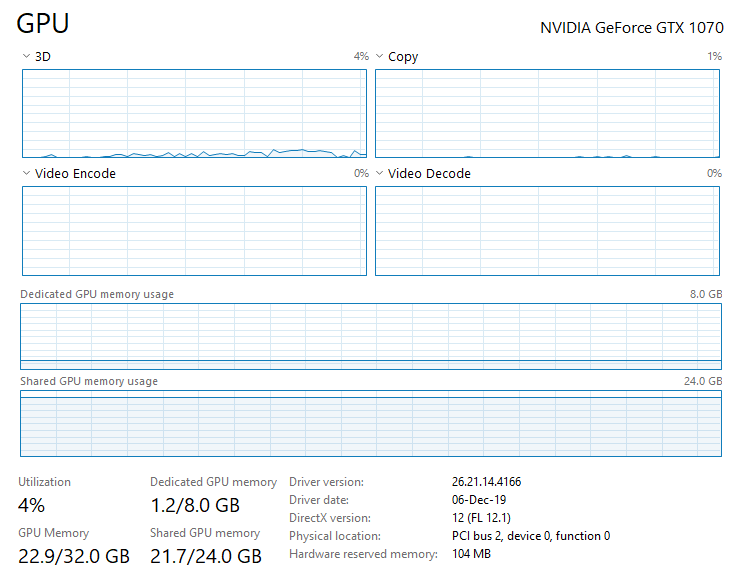Click the Shared GPU memory usage graph
The image size is (744, 581).
click(371, 424)
